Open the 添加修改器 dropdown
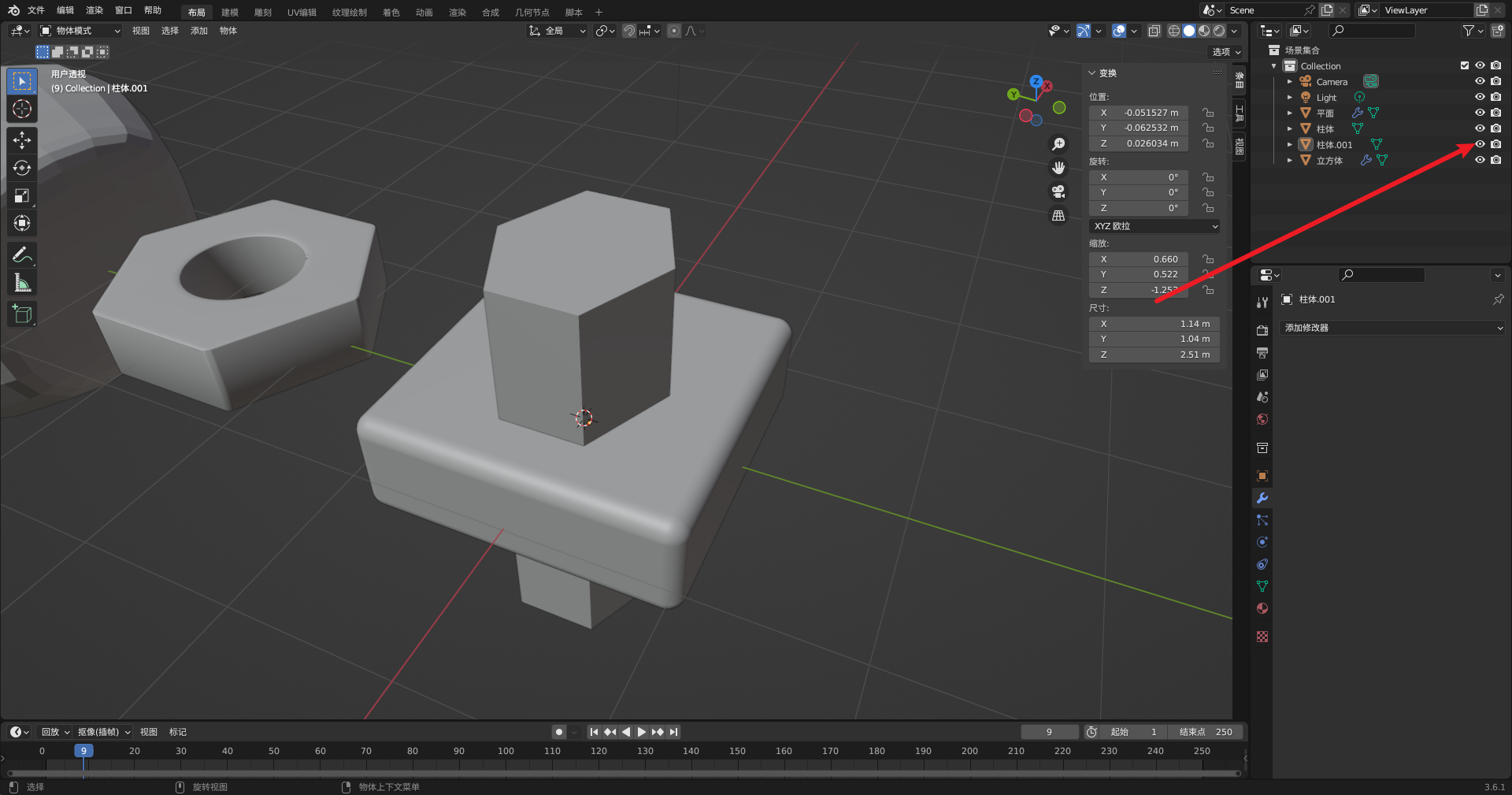Image resolution: width=1512 pixels, height=795 pixels. pos(1393,328)
